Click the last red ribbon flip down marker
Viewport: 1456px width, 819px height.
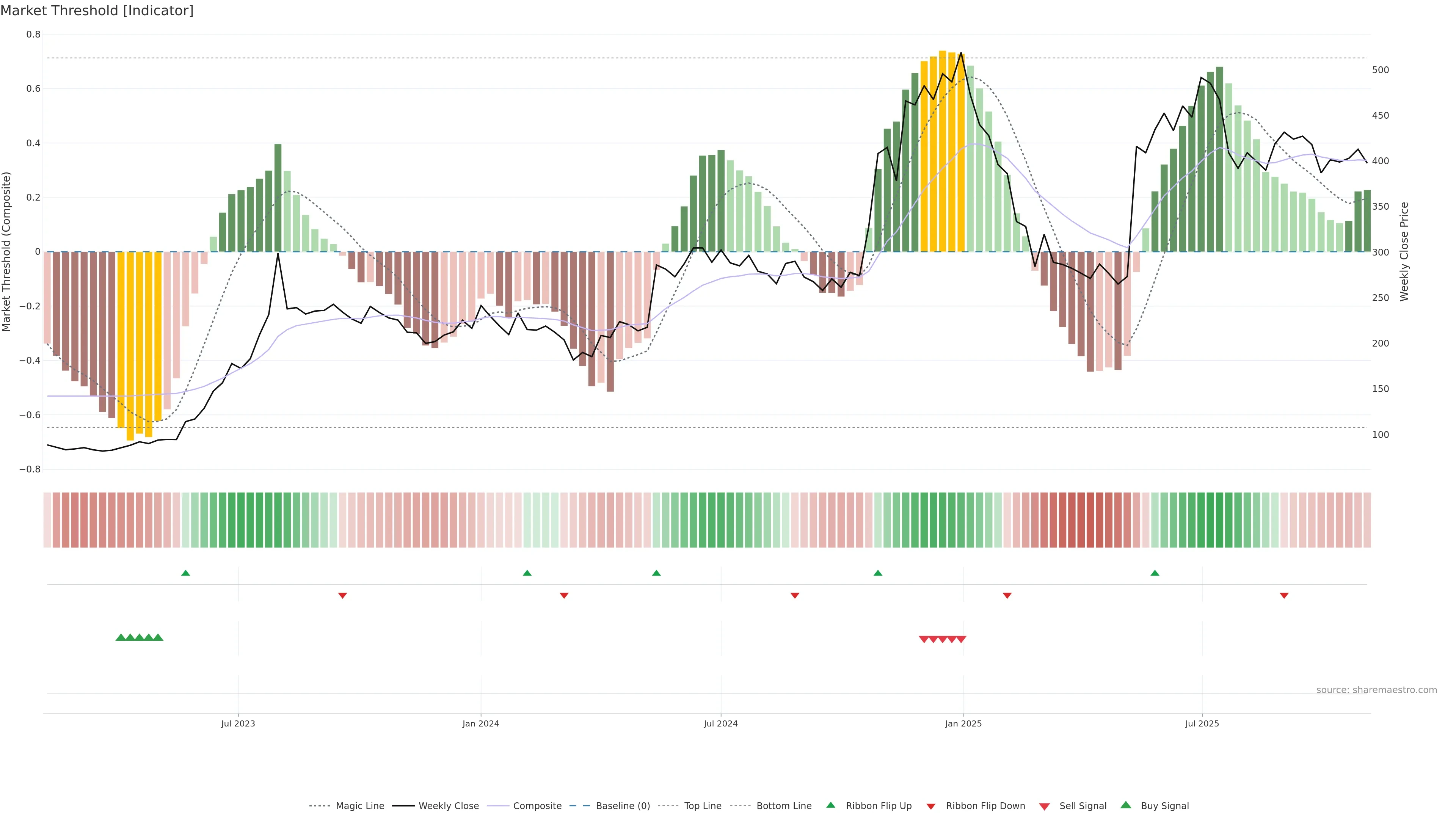point(1284,596)
